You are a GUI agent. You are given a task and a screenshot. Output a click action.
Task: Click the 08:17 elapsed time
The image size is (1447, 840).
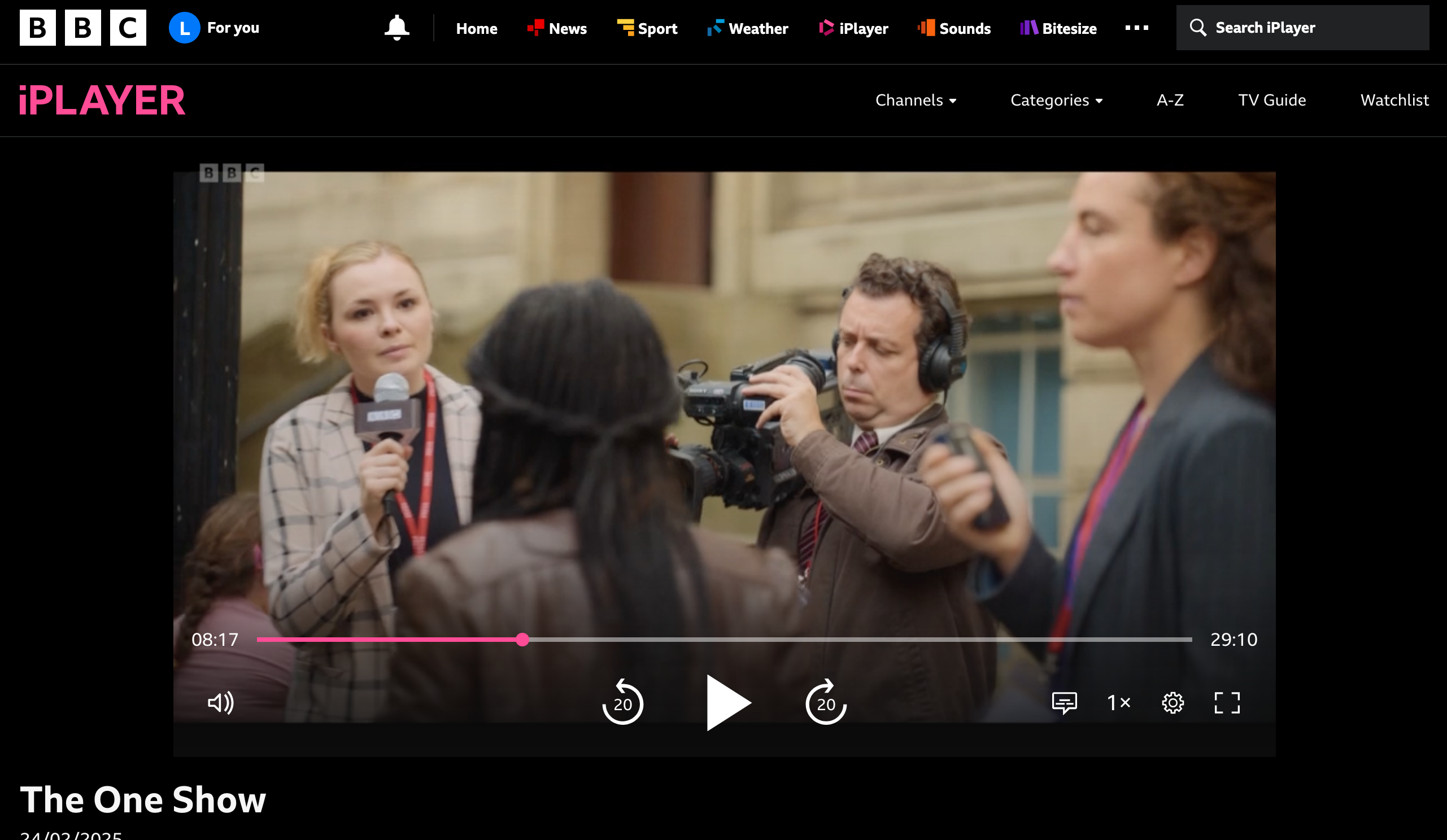215,639
